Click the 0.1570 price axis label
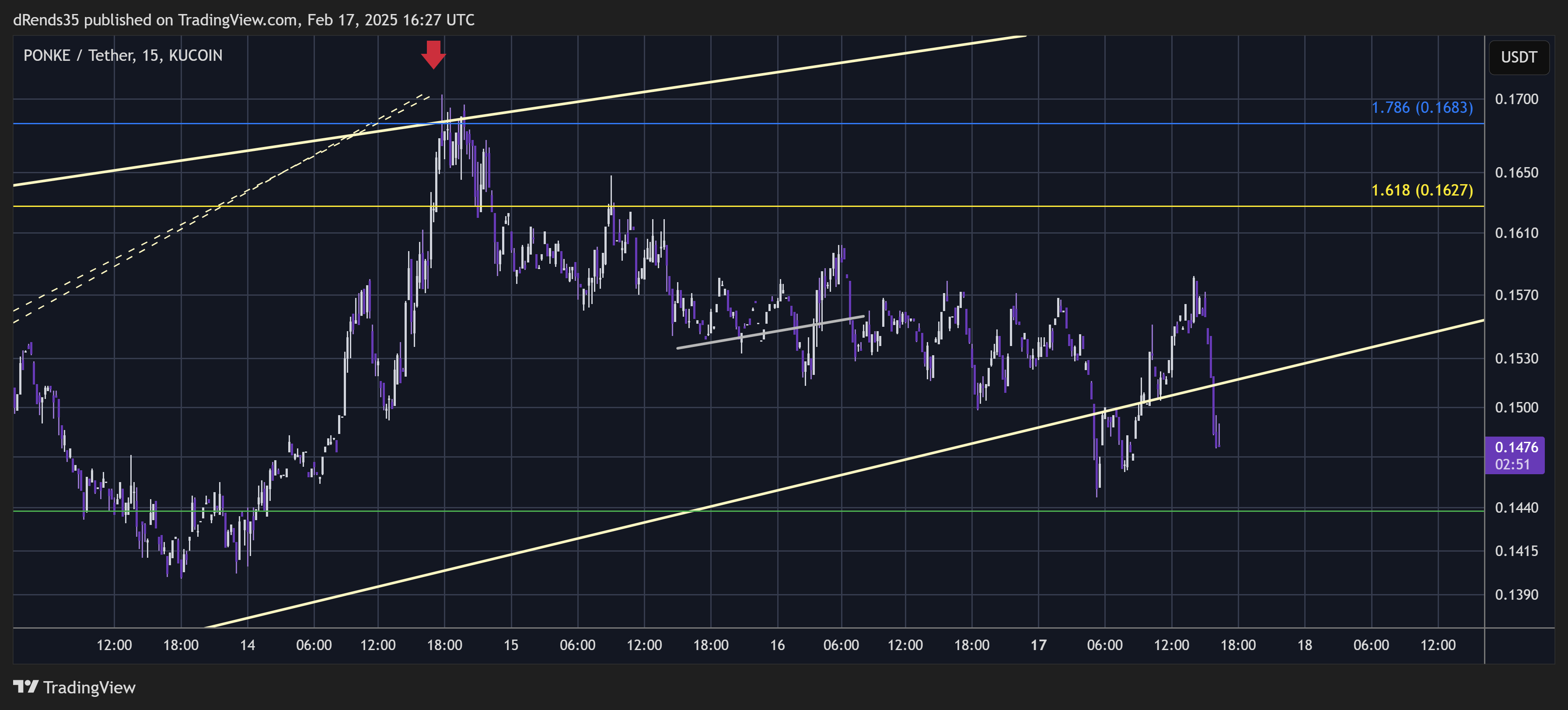Image resolution: width=1568 pixels, height=710 pixels. 1516,295
